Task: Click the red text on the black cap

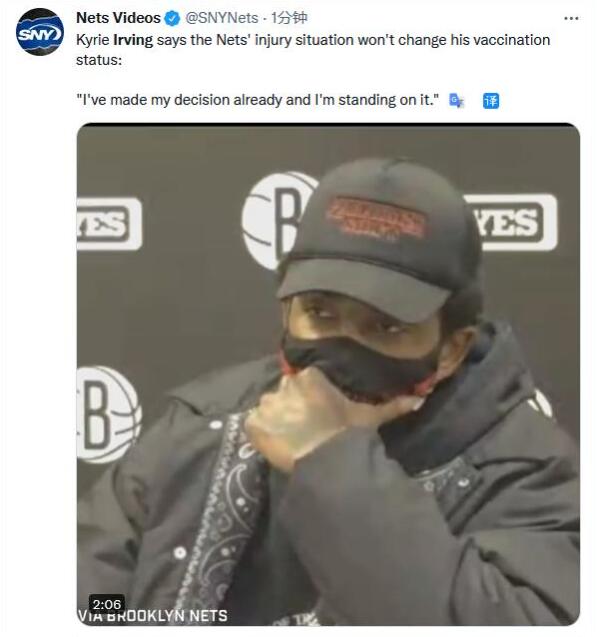Action: click(x=376, y=218)
